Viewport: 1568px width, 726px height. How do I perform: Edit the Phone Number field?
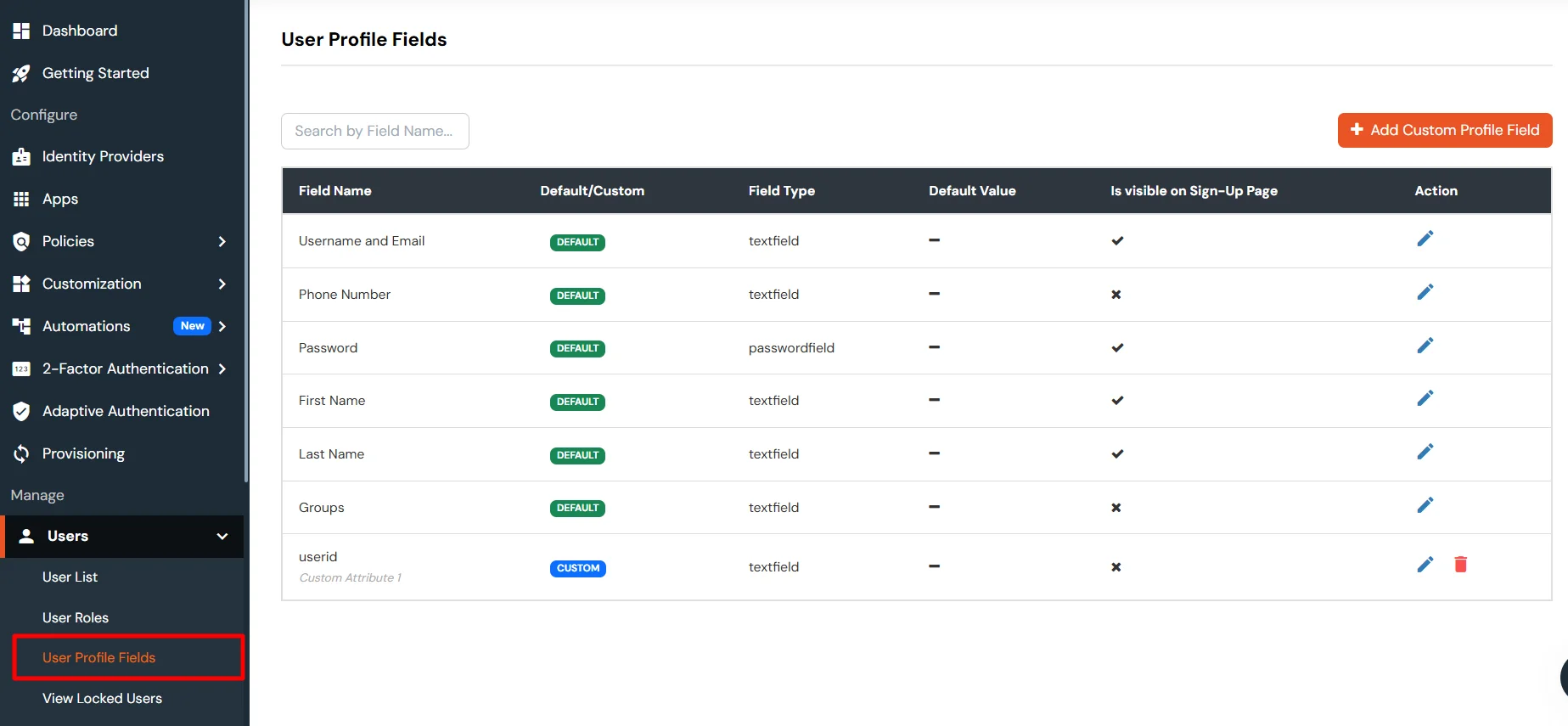pos(1425,292)
